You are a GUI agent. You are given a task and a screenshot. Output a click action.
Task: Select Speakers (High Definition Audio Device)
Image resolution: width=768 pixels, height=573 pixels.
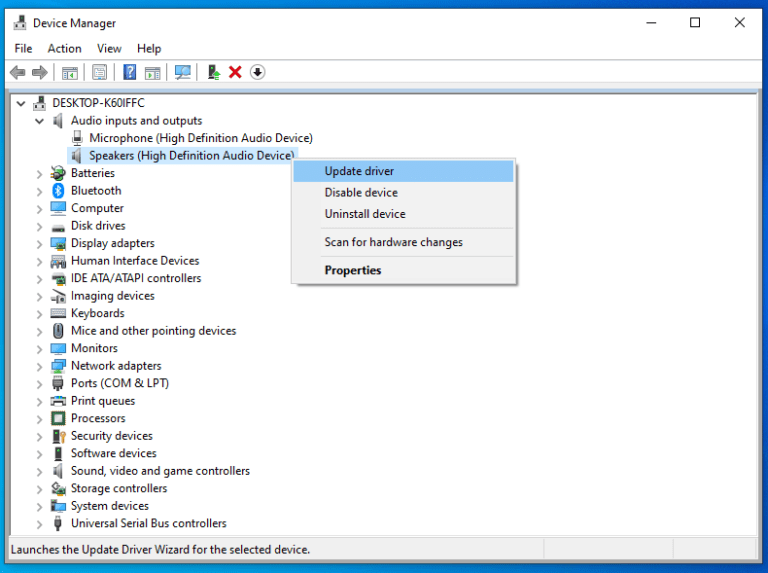click(192, 156)
